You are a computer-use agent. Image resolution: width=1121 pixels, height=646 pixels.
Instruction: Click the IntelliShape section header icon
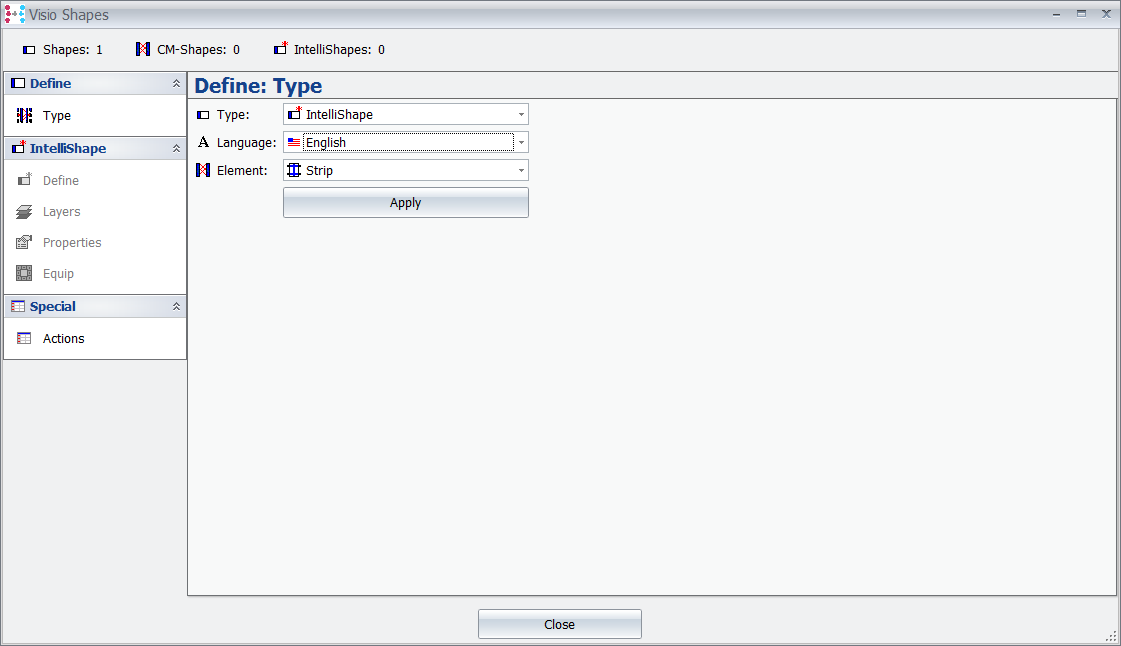pyautogui.click(x=19, y=147)
